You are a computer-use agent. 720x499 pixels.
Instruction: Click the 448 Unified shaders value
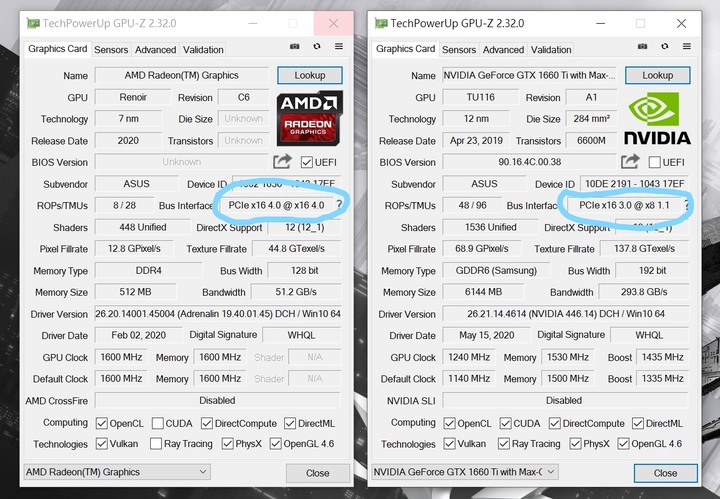[x=143, y=227]
